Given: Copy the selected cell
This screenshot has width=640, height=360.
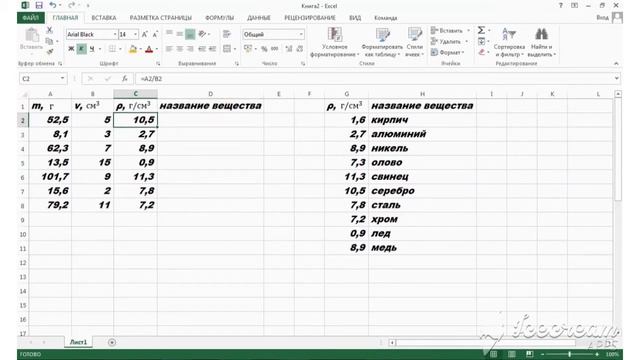Looking at the screenshot, I should (49, 41).
